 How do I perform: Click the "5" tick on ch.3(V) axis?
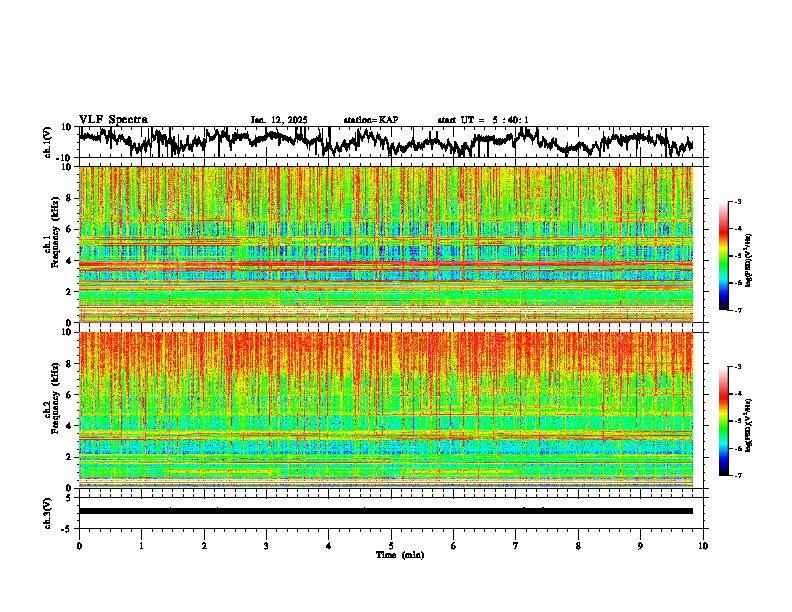click(70, 498)
